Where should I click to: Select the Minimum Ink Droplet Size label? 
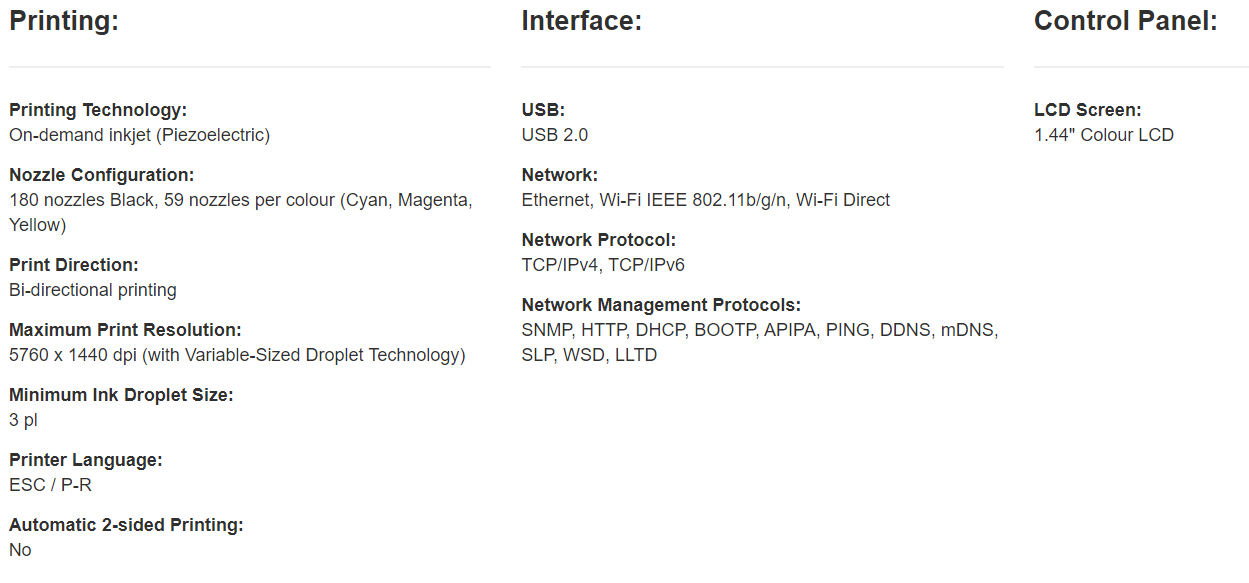pyautogui.click(x=121, y=395)
